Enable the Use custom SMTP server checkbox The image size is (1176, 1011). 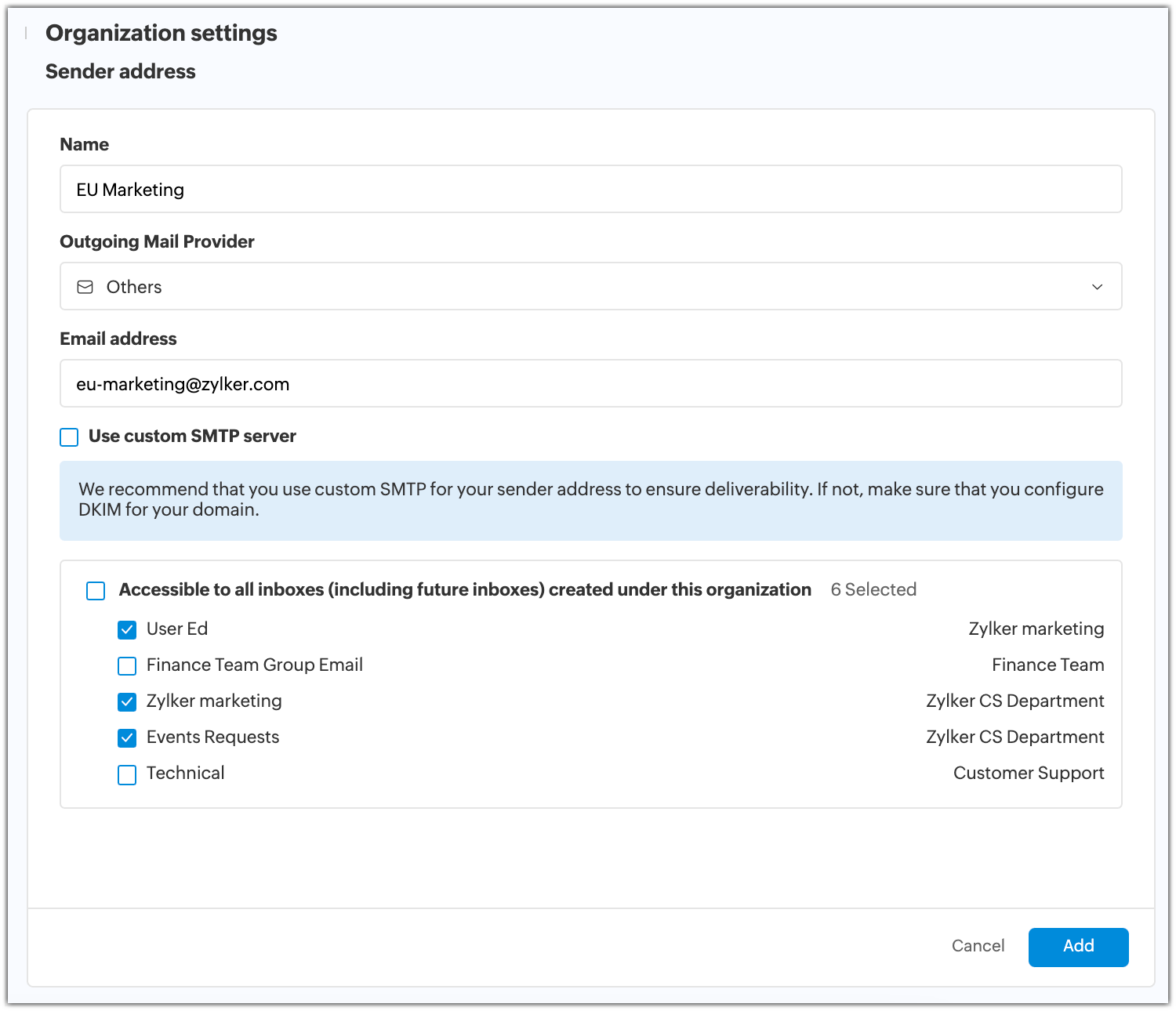pos(68,437)
